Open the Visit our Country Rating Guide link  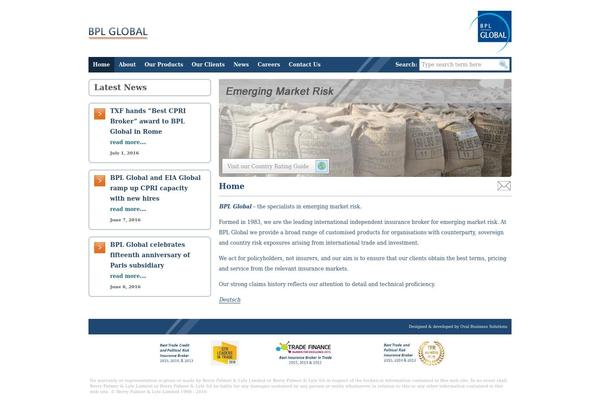pos(276,166)
